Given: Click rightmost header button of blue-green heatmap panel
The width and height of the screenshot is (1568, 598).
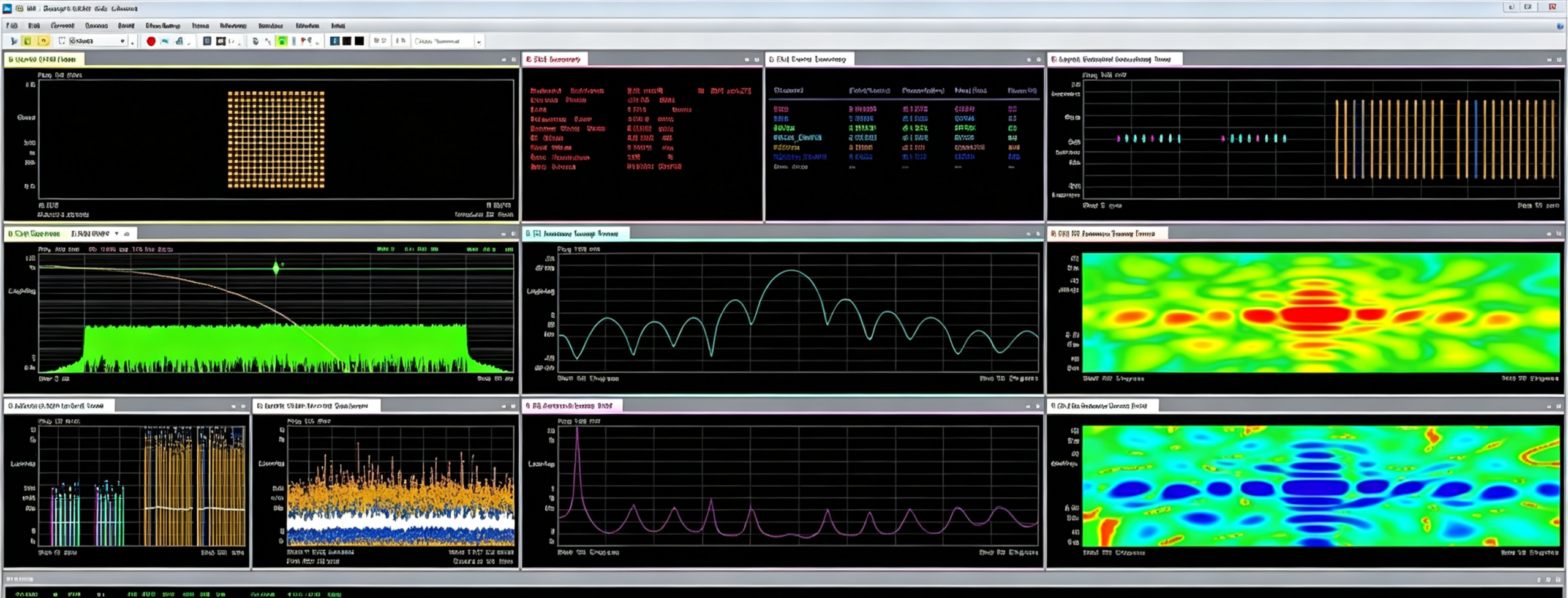Looking at the screenshot, I should click(1559, 406).
